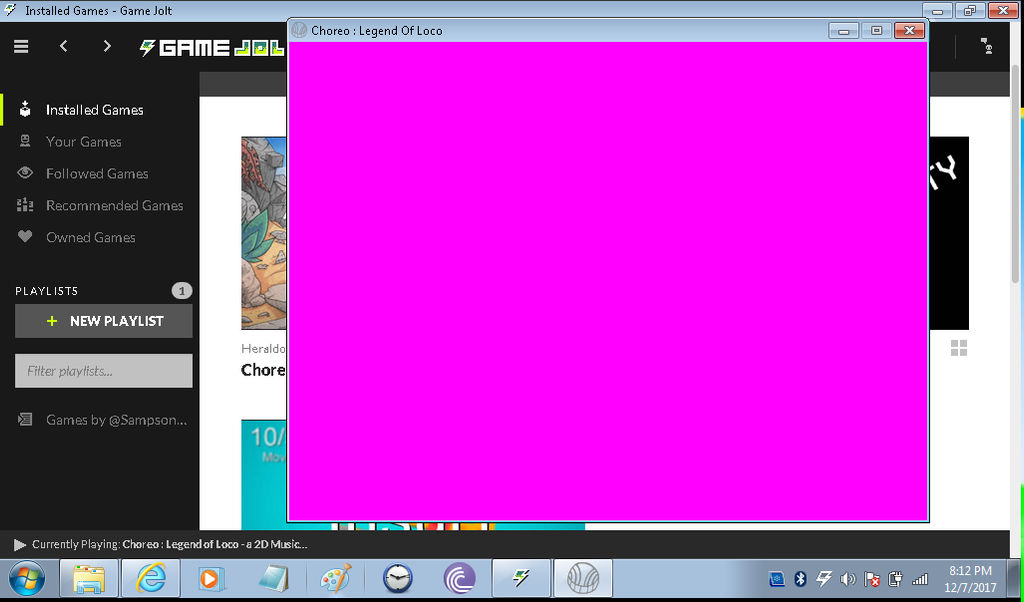Viewport: 1024px width, 602px height.
Task: Switch to Choreo game taskbar button
Action: pyautogui.click(x=583, y=578)
